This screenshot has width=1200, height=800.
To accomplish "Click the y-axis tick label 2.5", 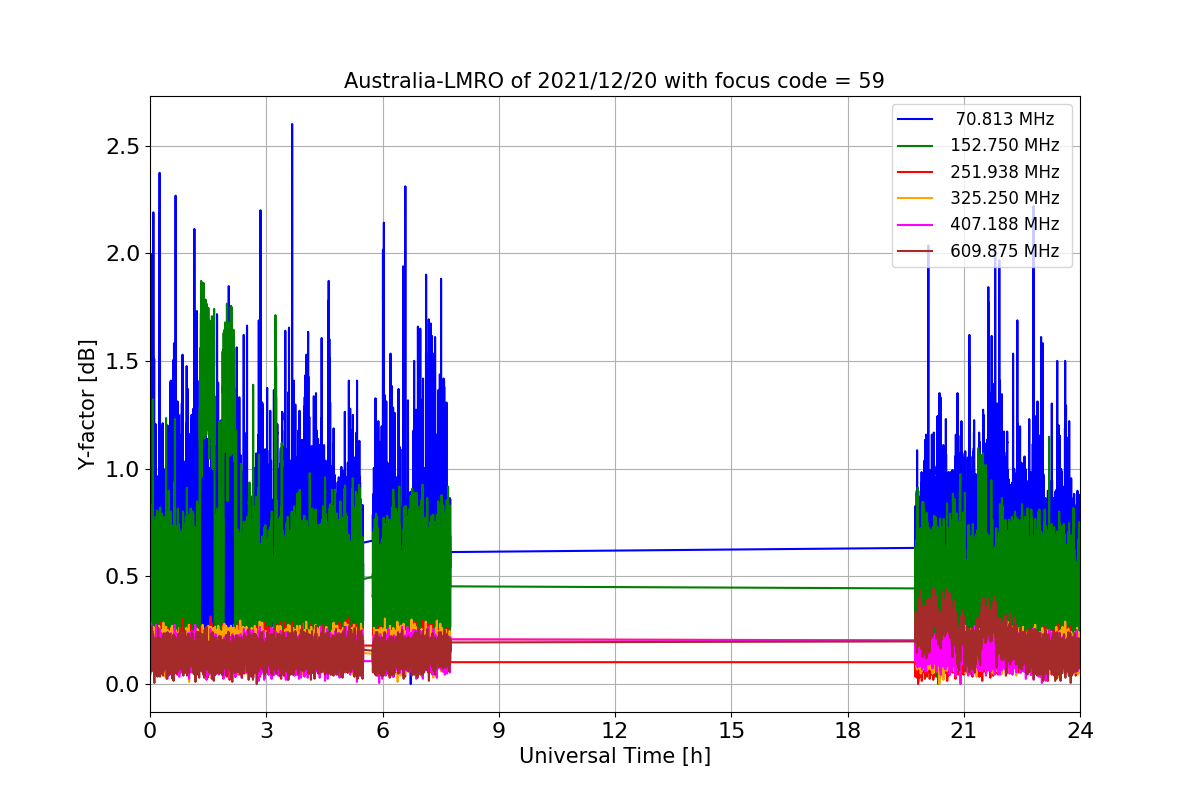I will (x=122, y=146).
